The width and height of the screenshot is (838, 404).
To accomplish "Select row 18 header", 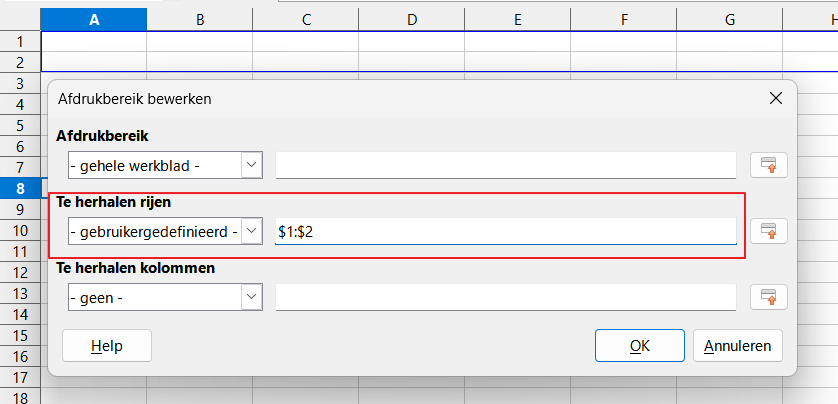I will 20,397.
